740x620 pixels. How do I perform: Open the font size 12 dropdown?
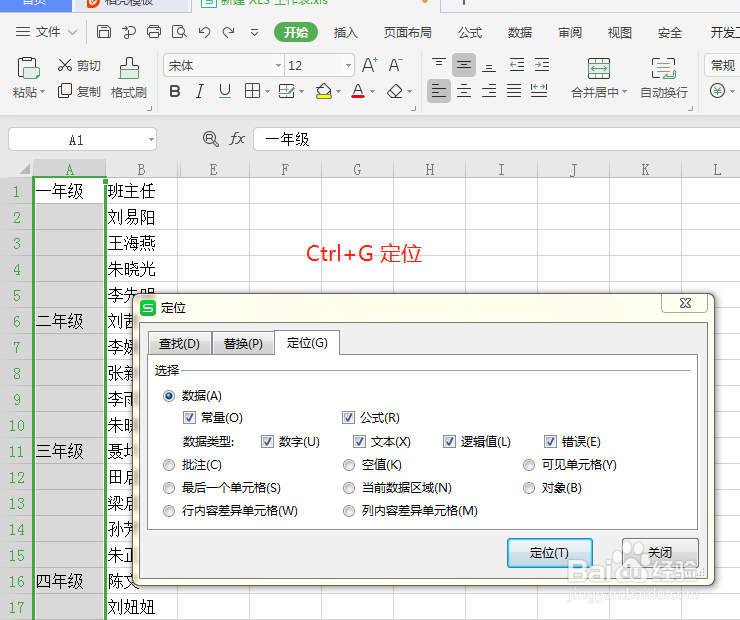(x=348, y=65)
